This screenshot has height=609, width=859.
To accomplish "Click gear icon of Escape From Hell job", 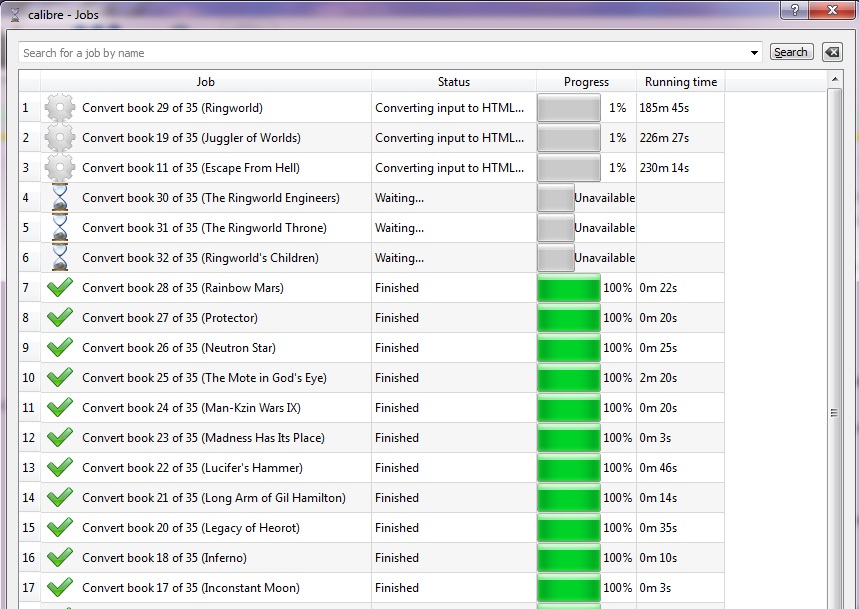I will click(60, 168).
